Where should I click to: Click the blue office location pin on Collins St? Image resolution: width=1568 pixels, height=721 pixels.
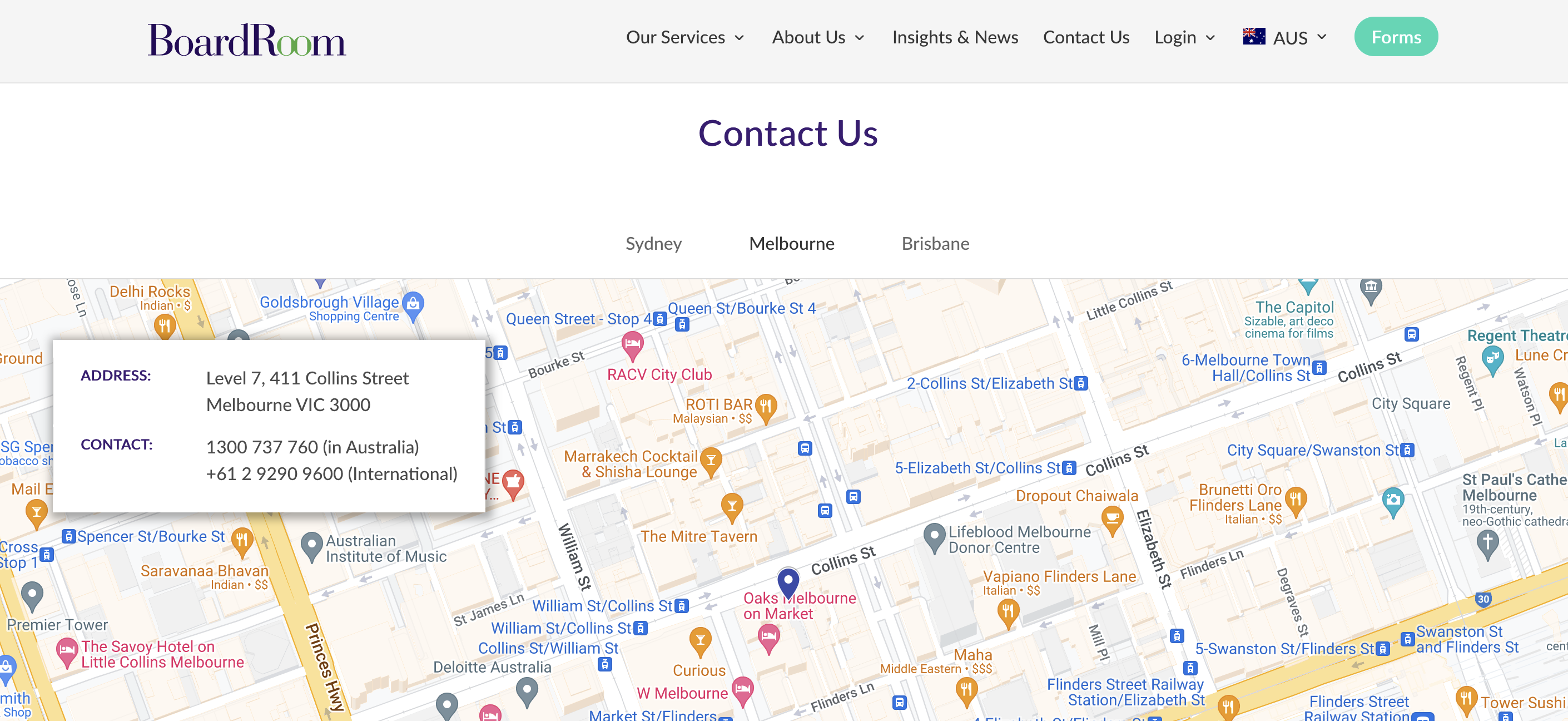[788, 583]
